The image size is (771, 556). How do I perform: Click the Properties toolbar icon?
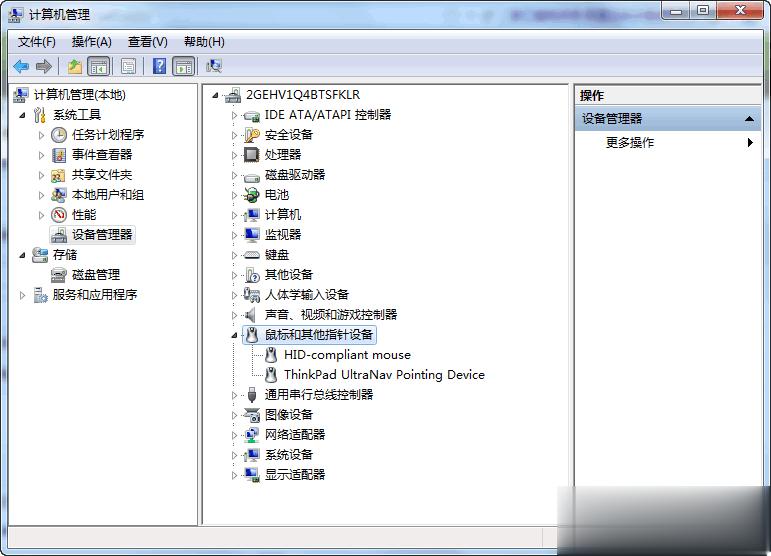128,66
